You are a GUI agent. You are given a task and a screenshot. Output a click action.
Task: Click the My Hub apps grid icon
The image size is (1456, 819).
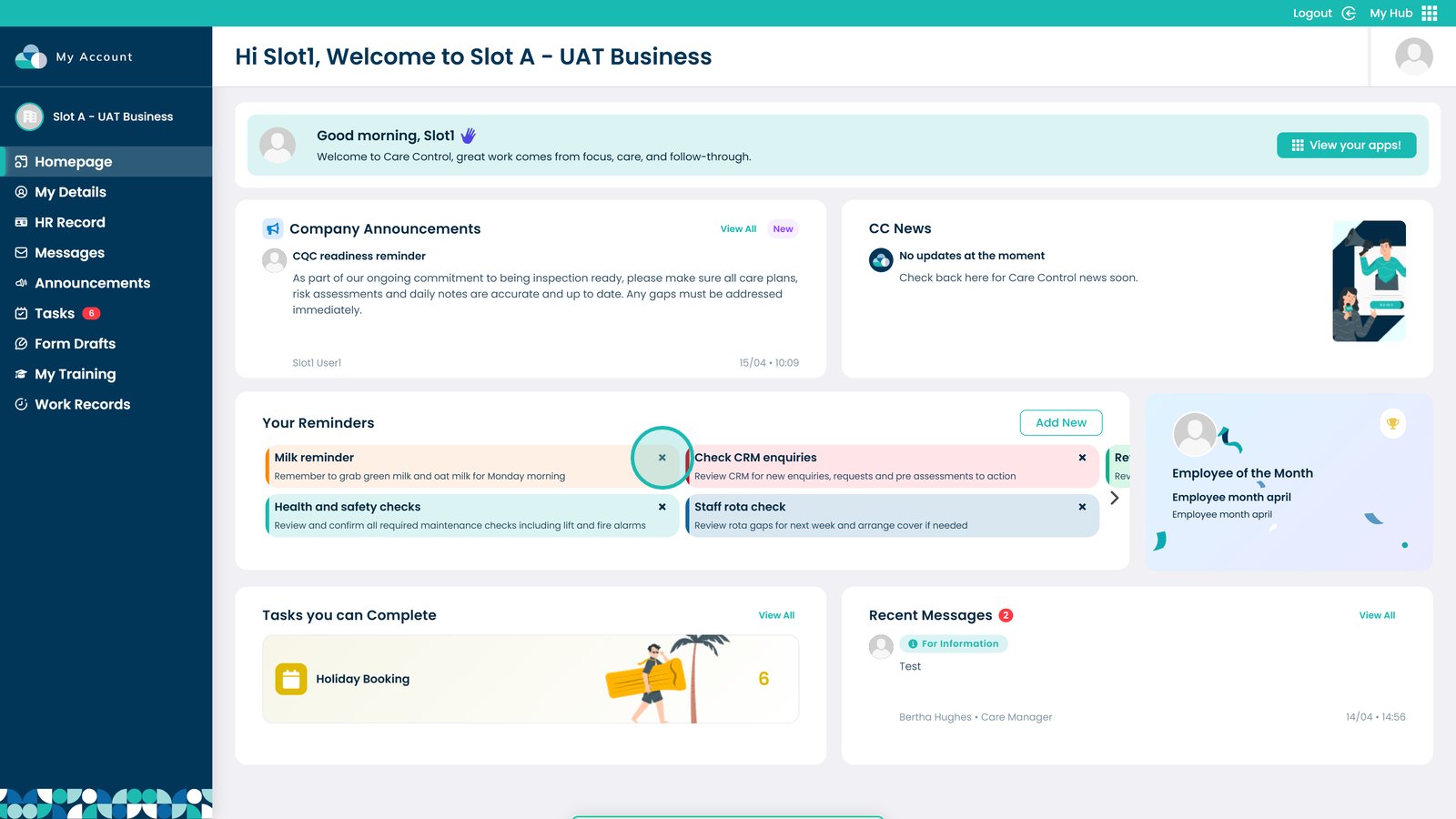pyautogui.click(x=1430, y=13)
